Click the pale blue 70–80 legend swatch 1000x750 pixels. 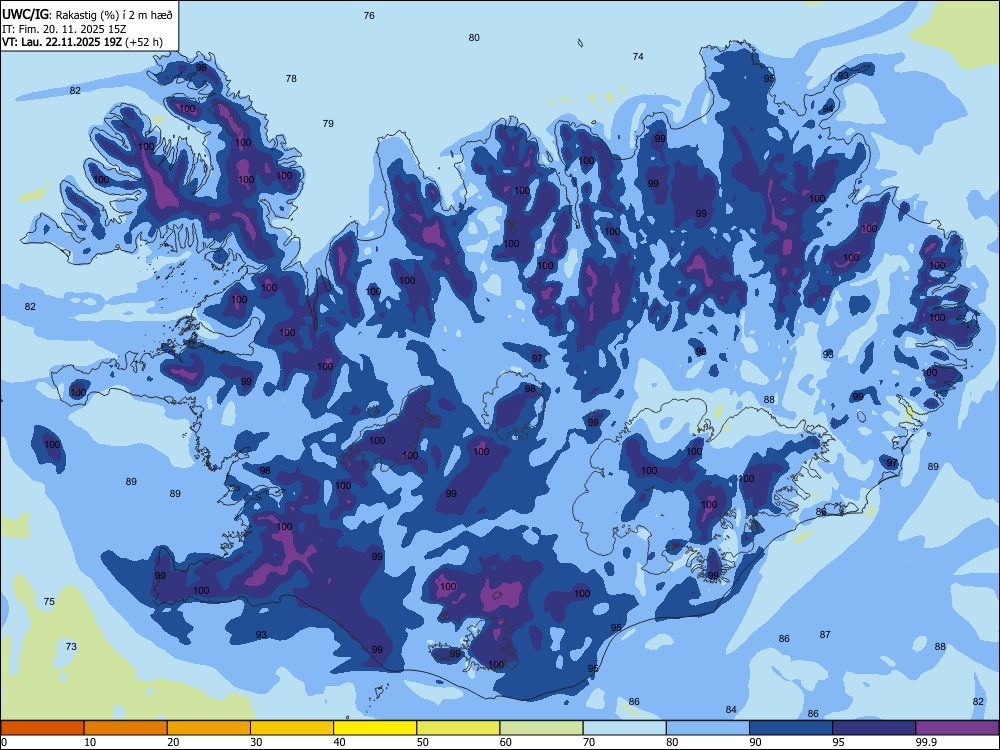pos(624,728)
